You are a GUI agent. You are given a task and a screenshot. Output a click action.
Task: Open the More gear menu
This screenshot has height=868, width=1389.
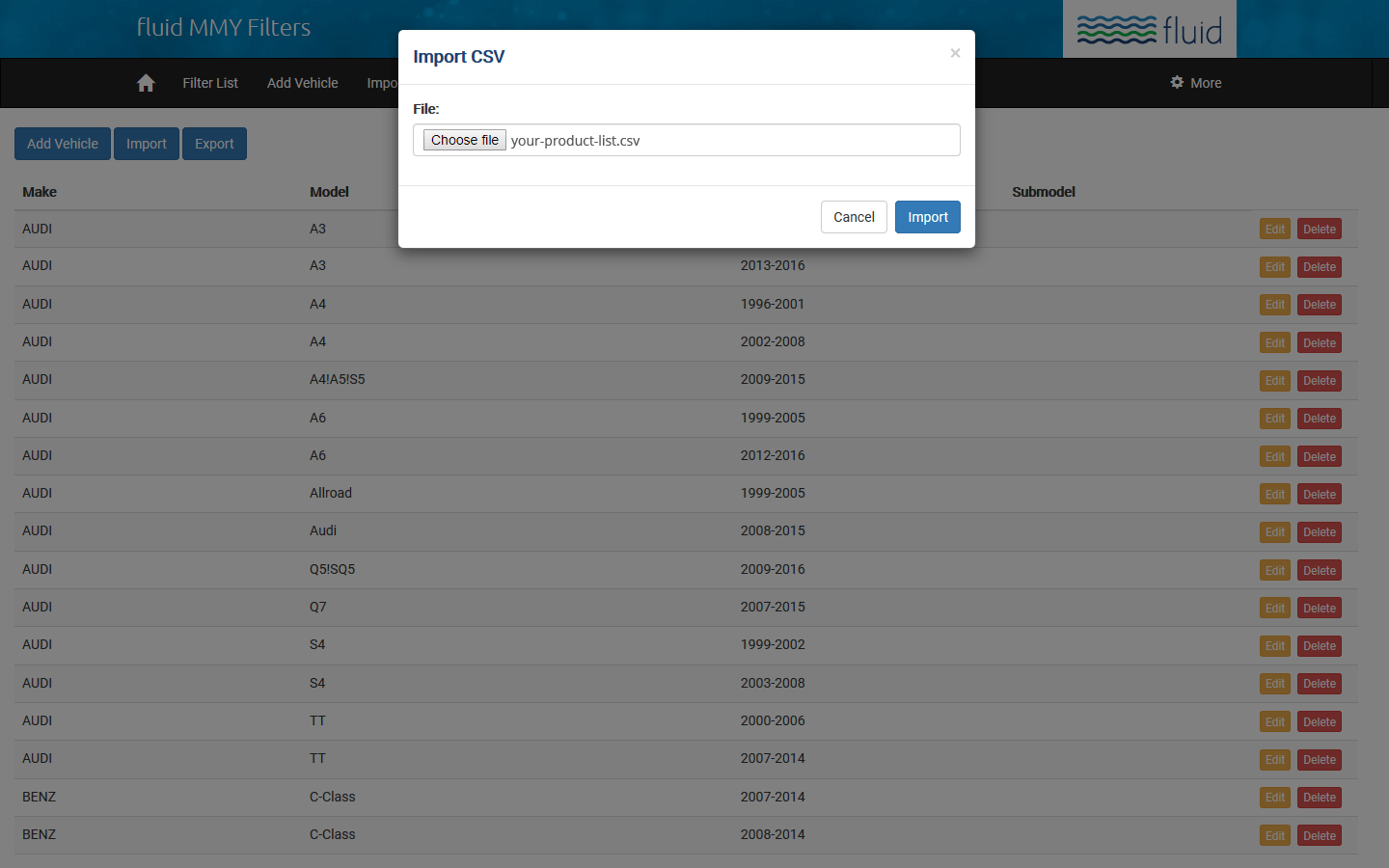[x=1196, y=83]
